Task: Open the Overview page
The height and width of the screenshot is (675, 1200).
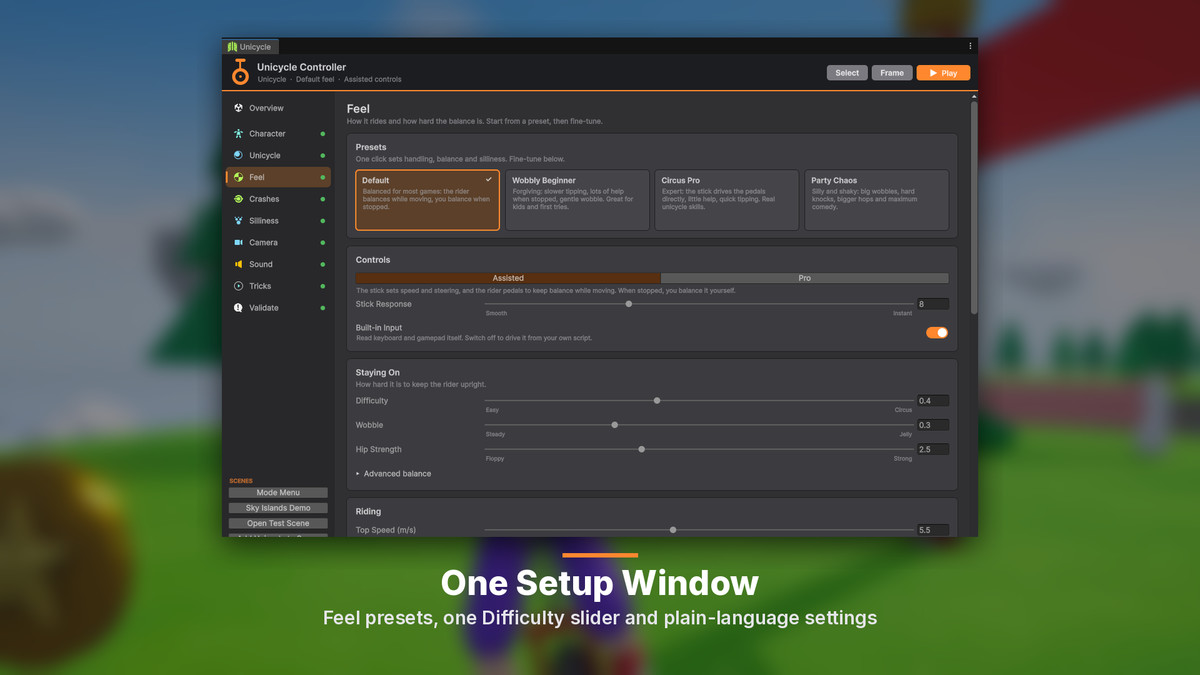Action: [277, 108]
